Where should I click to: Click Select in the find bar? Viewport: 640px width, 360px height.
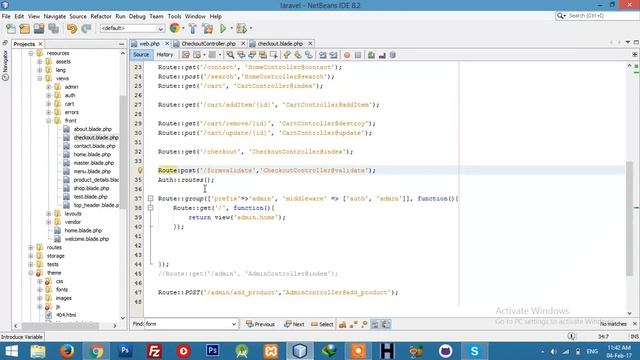click(x=322, y=324)
